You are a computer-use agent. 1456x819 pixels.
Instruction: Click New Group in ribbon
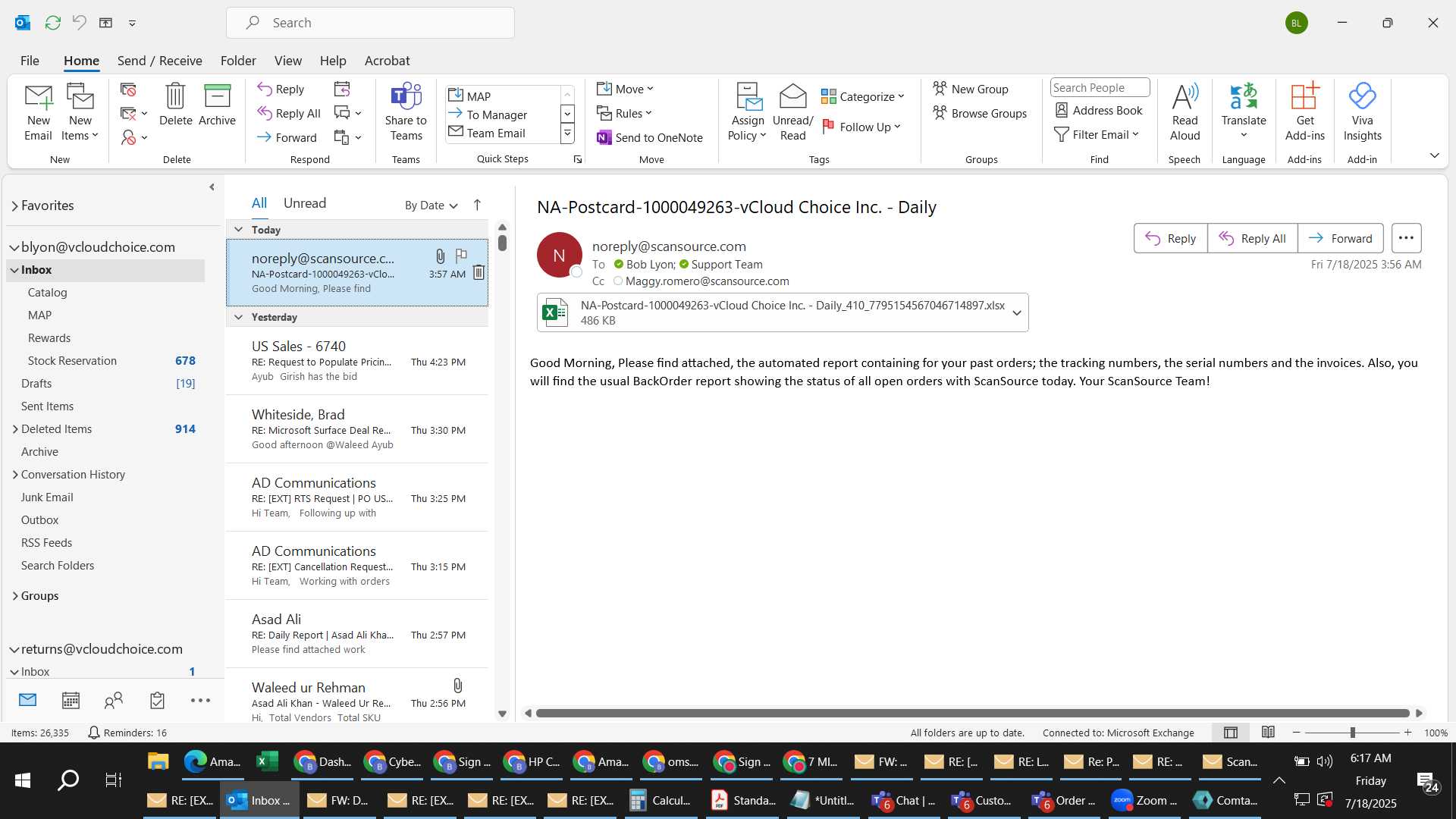click(971, 89)
